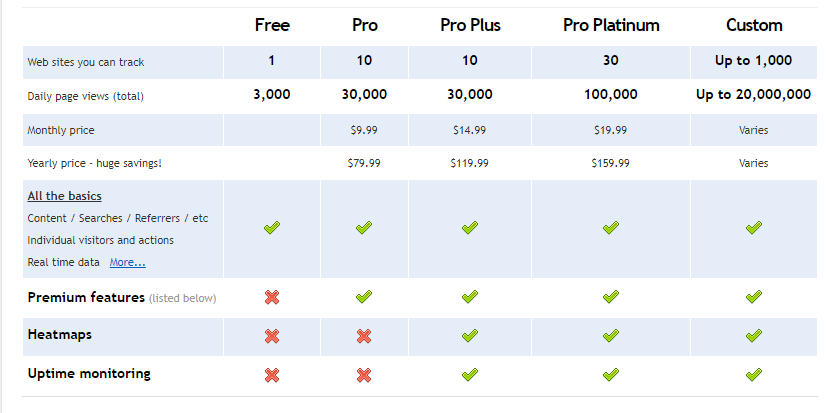The height and width of the screenshot is (413, 830).
Task: Click the red X for Free Heatmaps
Action: tap(272, 336)
